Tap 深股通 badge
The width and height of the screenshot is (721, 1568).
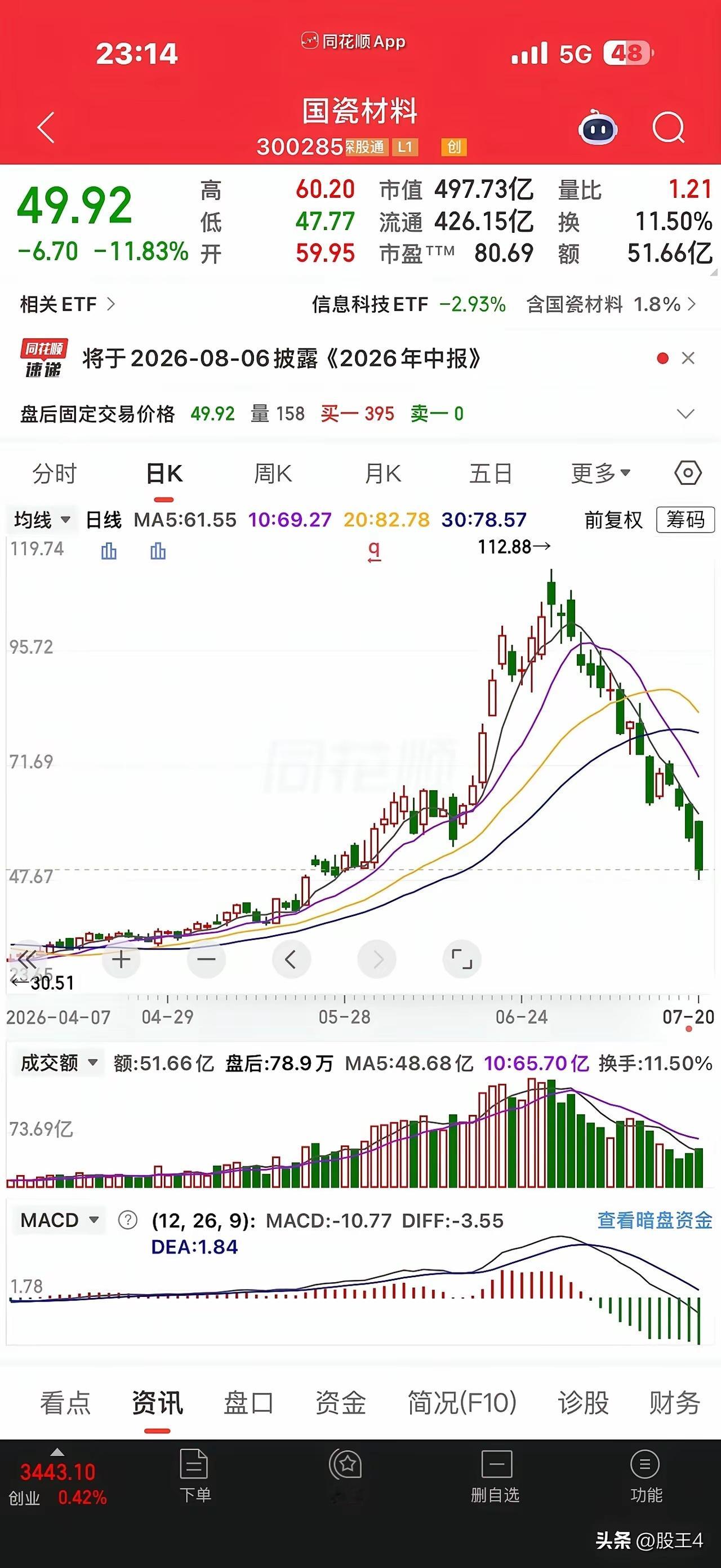366,147
